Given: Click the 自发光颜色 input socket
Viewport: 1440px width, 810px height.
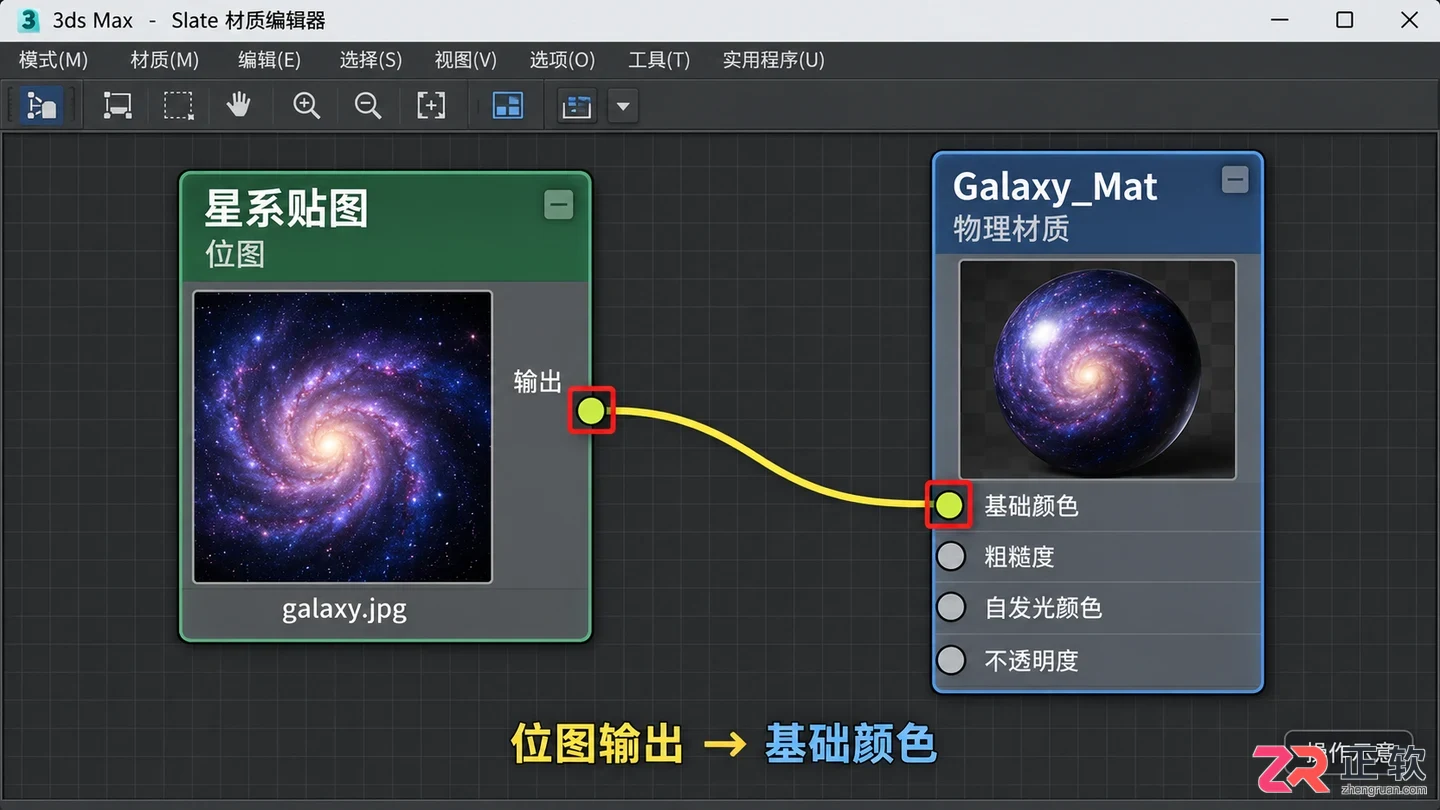Looking at the screenshot, I should pyautogui.click(x=951, y=607).
